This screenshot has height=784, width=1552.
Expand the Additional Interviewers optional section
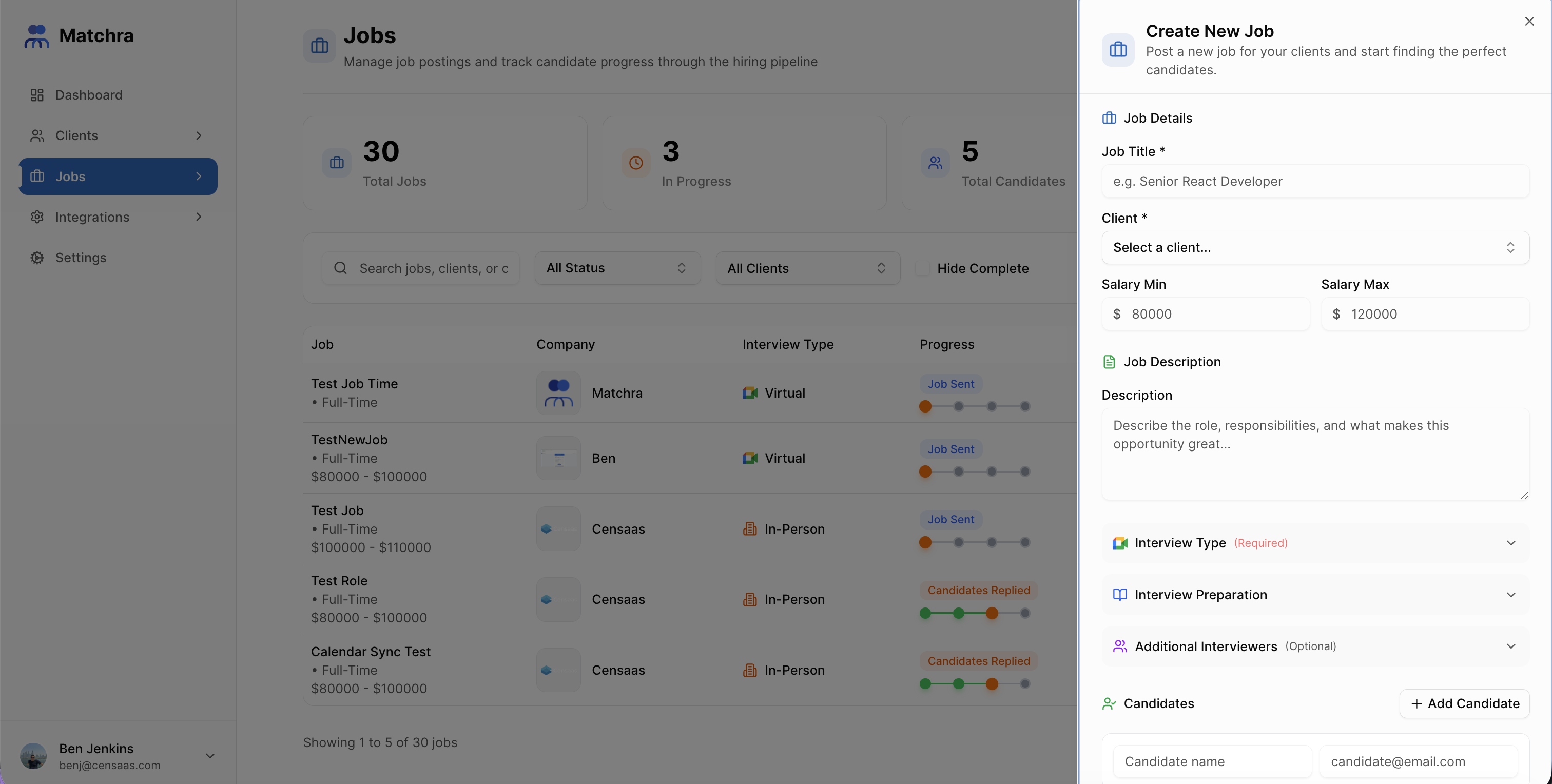[1314, 646]
